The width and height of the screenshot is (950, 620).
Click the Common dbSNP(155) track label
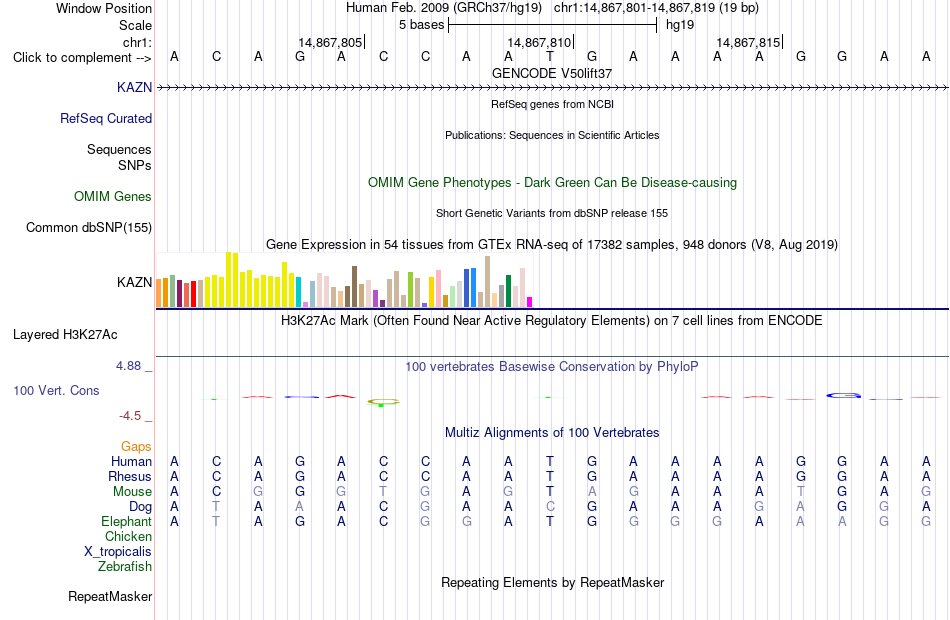(89, 227)
